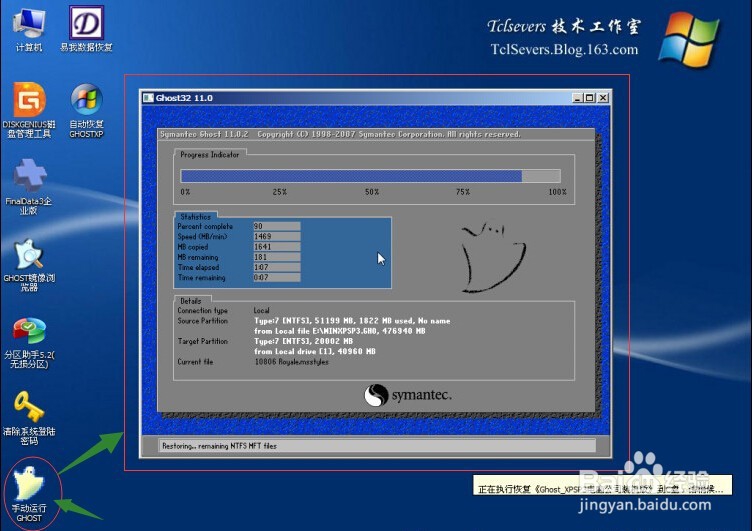The height and width of the screenshot is (531, 754).
Task: Click current file 10806 Royale.msstyles
Action: 291,362
